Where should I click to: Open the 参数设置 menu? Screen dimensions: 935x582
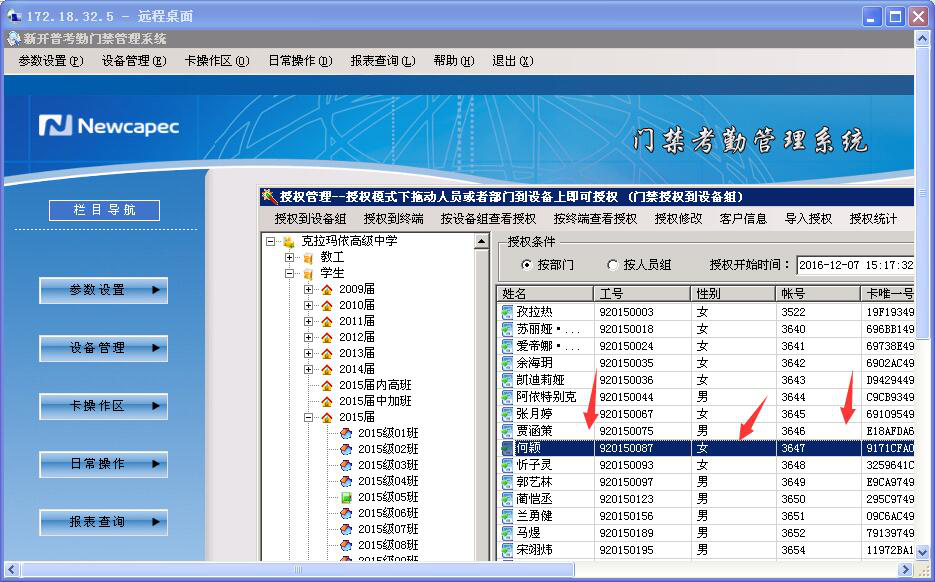click(x=50, y=61)
